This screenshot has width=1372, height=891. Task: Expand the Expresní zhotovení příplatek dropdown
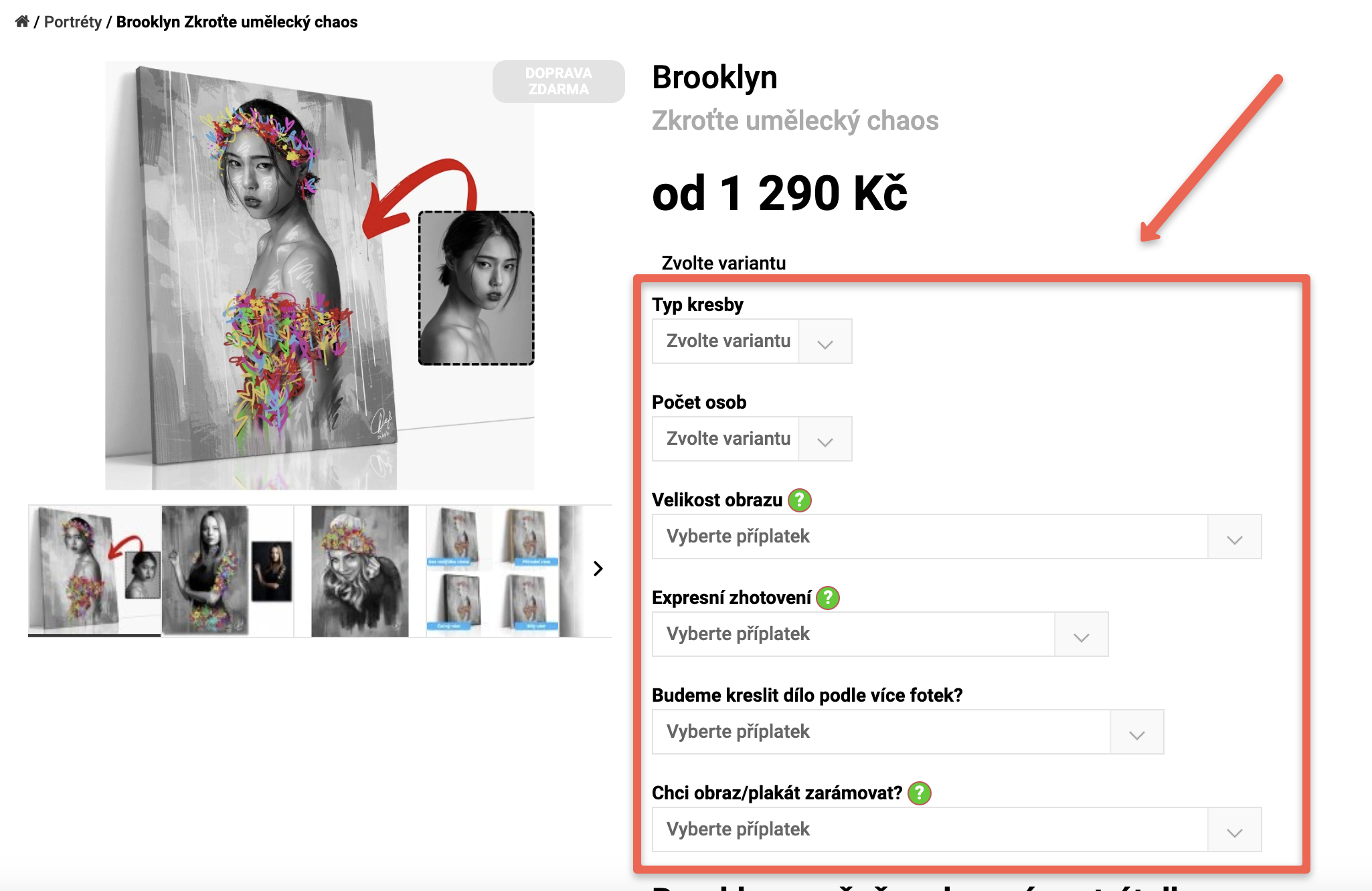pos(880,634)
